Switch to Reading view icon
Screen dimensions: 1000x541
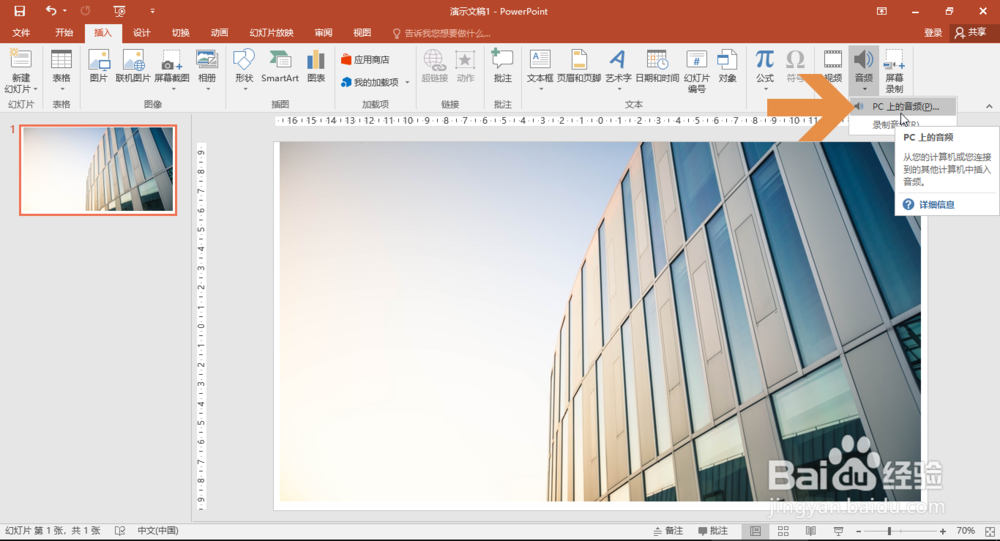click(811, 531)
